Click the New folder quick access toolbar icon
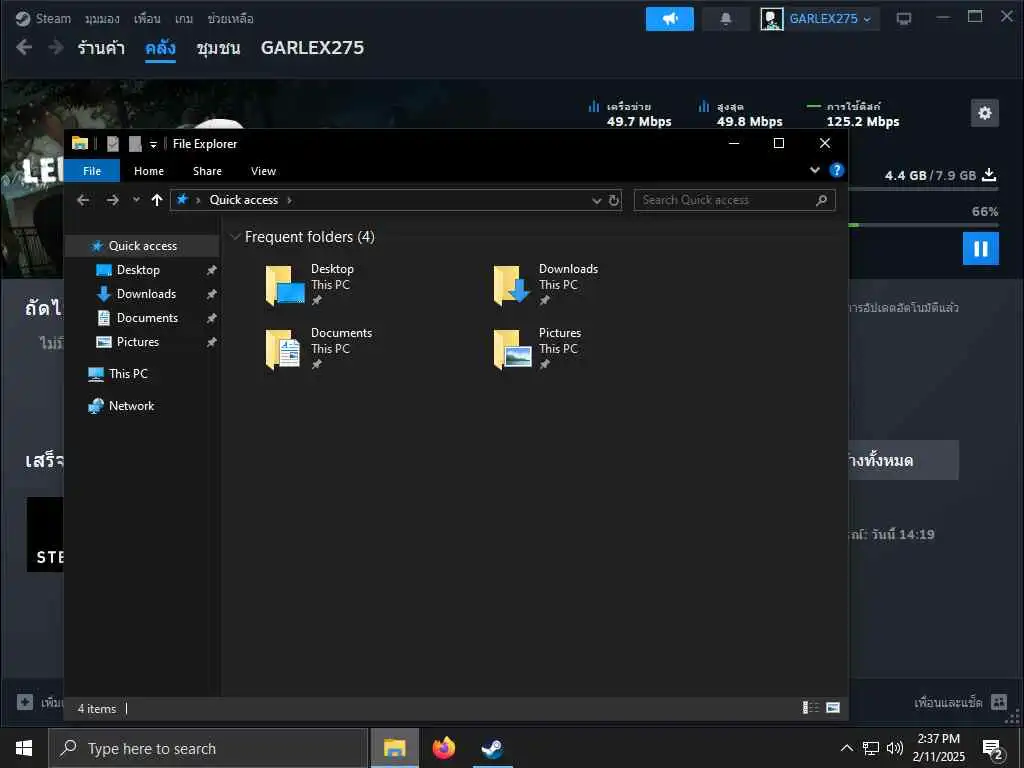The image size is (1024, 768). coord(135,144)
